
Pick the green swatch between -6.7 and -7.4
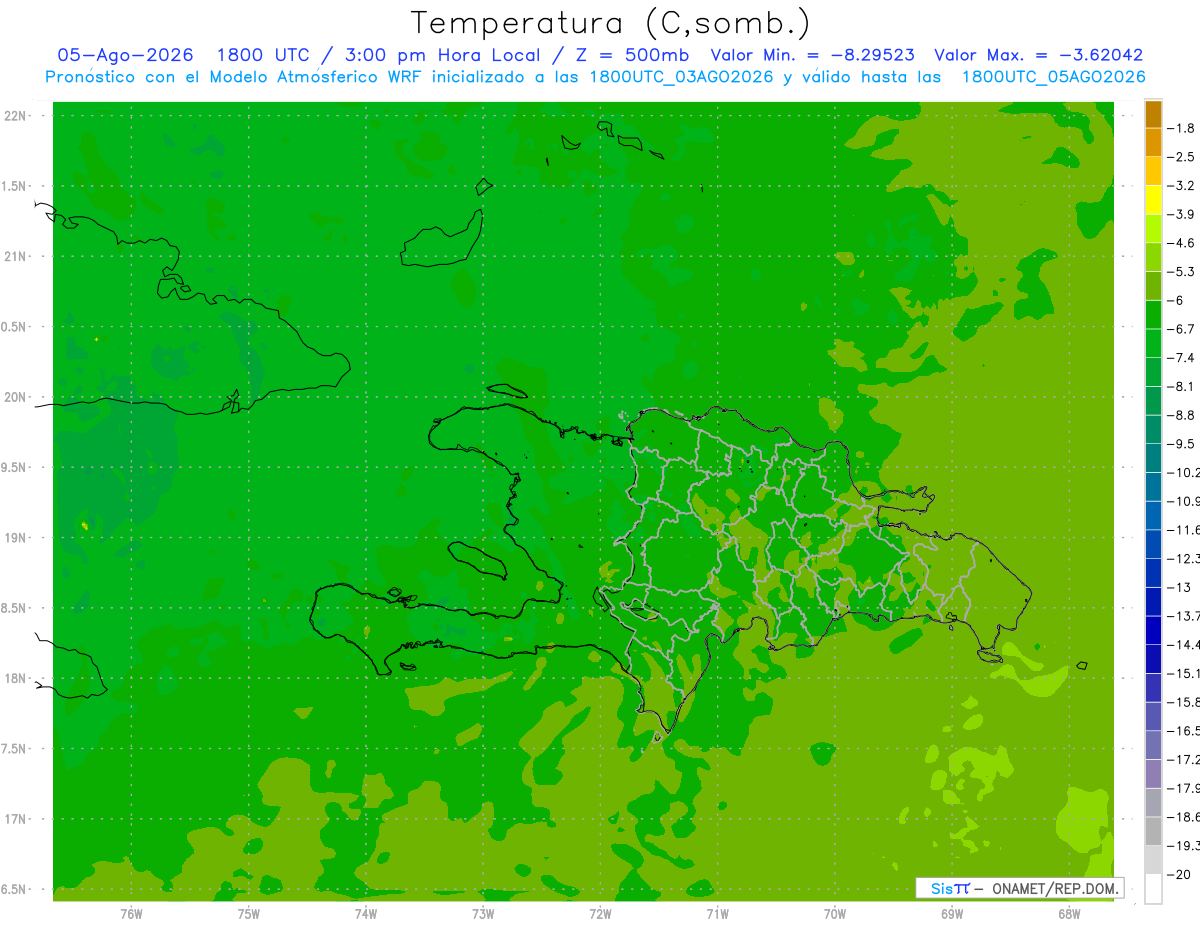pyautogui.click(x=1153, y=344)
